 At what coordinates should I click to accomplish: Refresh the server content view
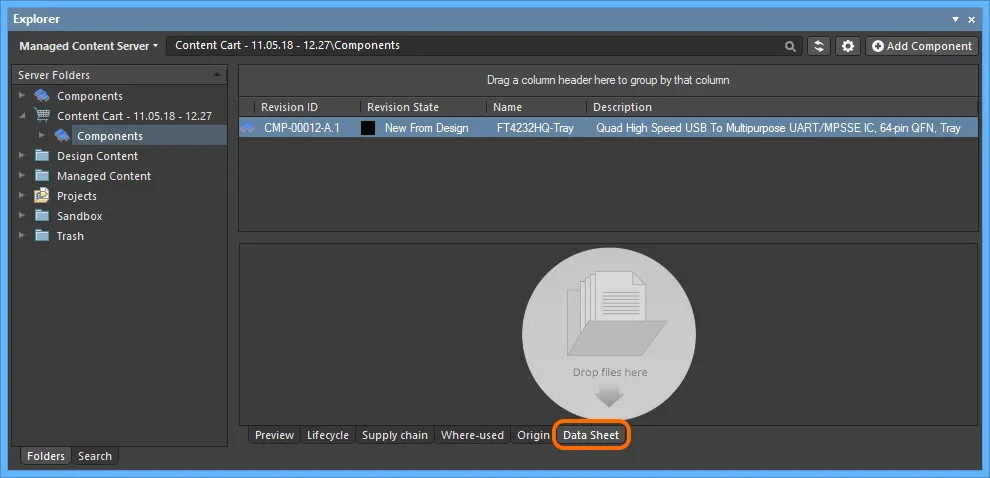click(819, 46)
